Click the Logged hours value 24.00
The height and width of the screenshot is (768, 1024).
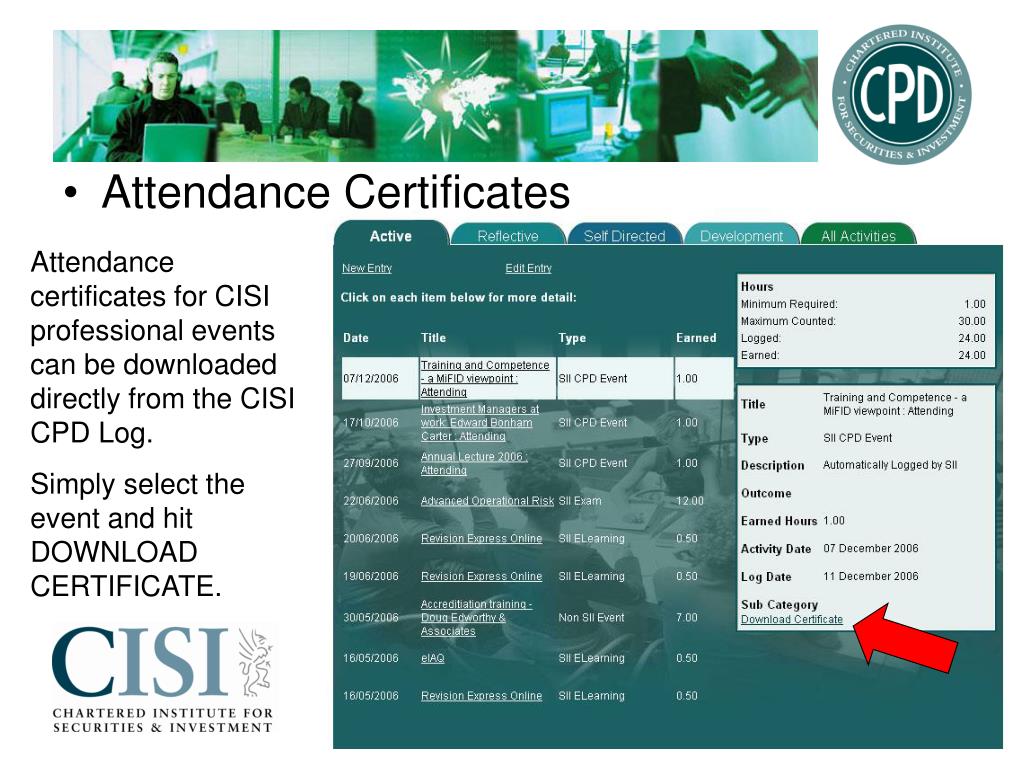(x=971, y=338)
